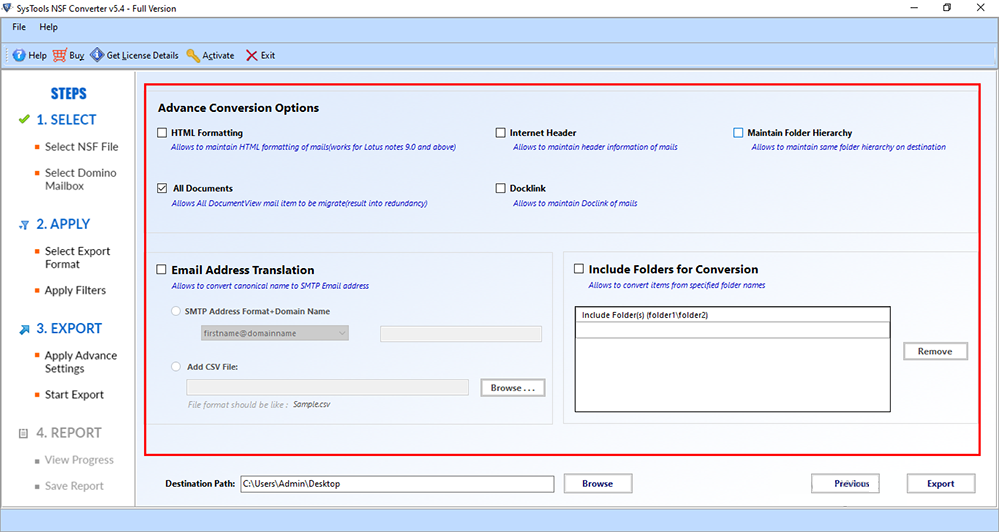Click "Allows to maintain header information of mails" text
Image resolution: width=999 pixels, height=532 pixels.
(595, 147)
